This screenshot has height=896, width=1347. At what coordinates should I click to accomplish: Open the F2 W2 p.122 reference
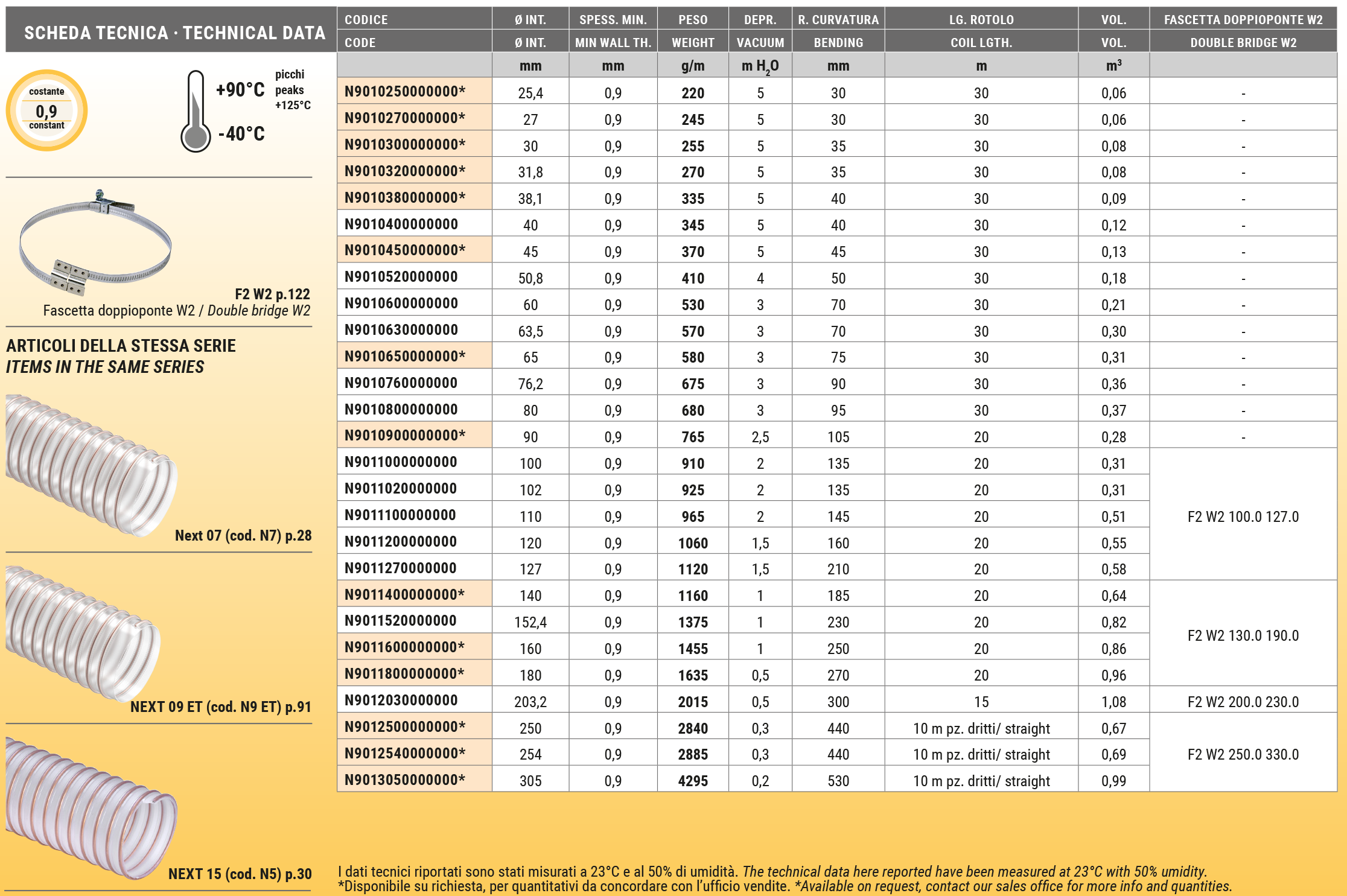coord(272,294)
